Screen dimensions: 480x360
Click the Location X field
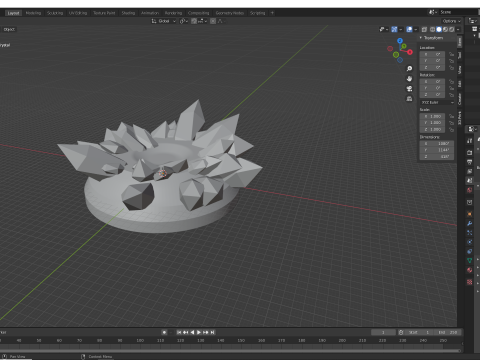[432, 54]
